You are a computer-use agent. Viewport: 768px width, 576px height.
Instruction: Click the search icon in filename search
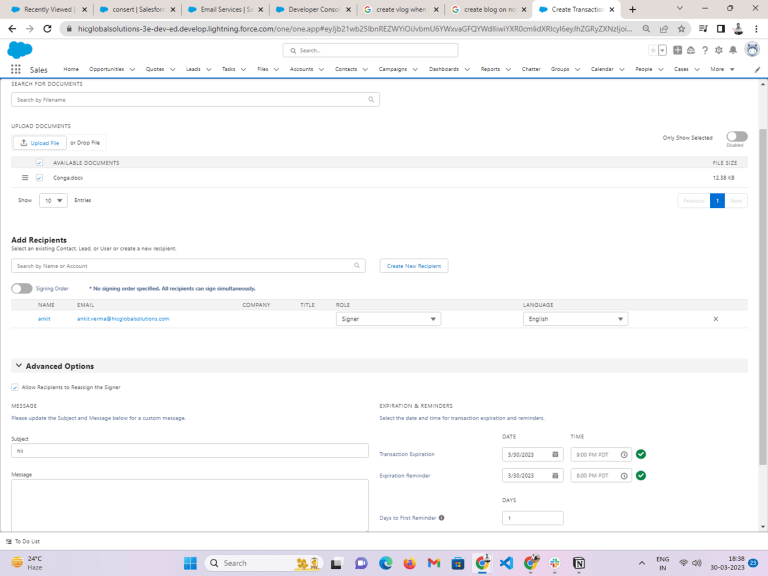(371, 99)
